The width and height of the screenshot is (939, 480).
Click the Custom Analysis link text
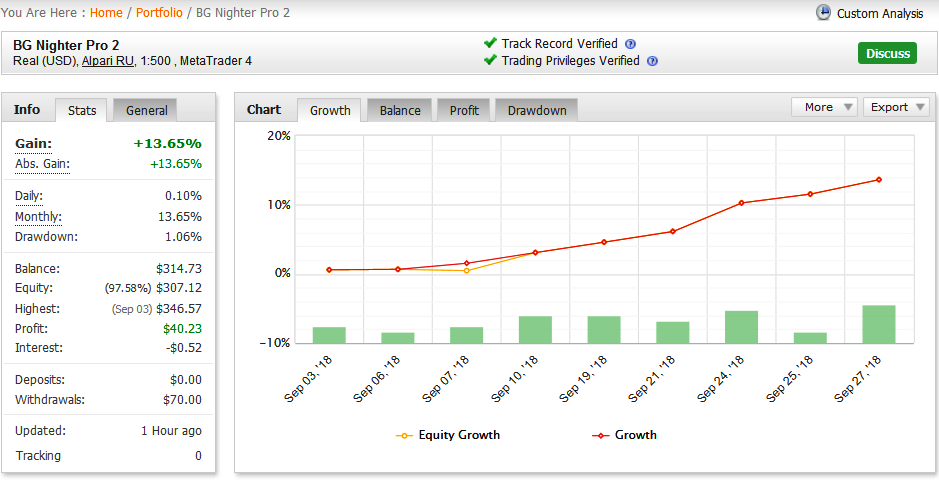880,14
